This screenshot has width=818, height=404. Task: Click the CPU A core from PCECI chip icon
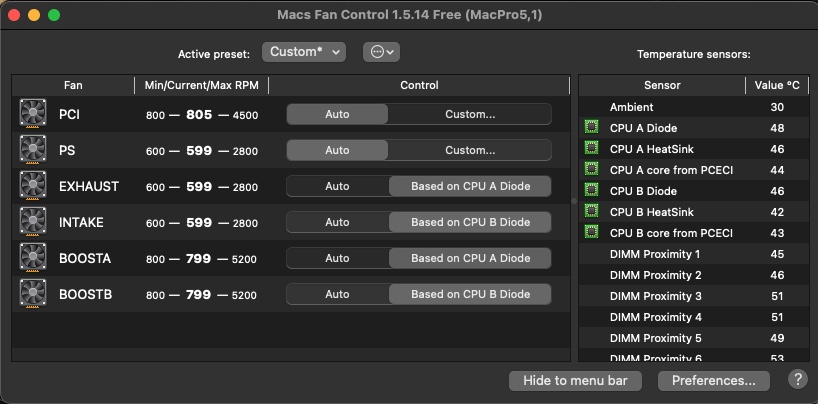tap(591, 169)
